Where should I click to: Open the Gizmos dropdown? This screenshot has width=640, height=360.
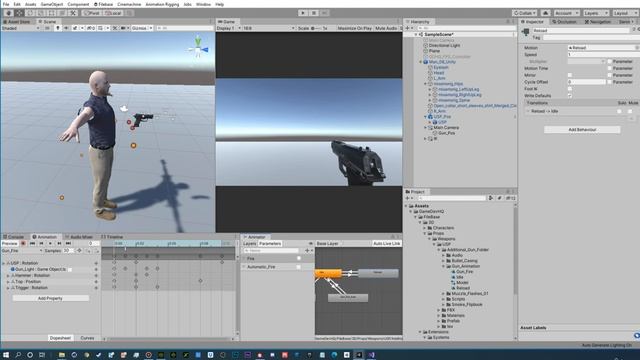click(x=142, y=28)
